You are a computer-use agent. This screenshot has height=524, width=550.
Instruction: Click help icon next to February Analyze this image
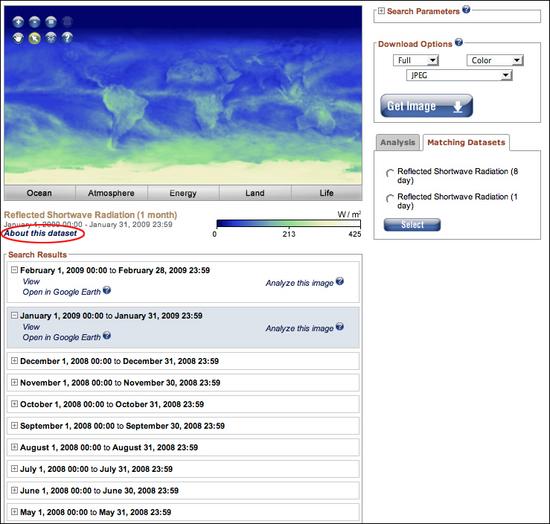click(340, 281)
